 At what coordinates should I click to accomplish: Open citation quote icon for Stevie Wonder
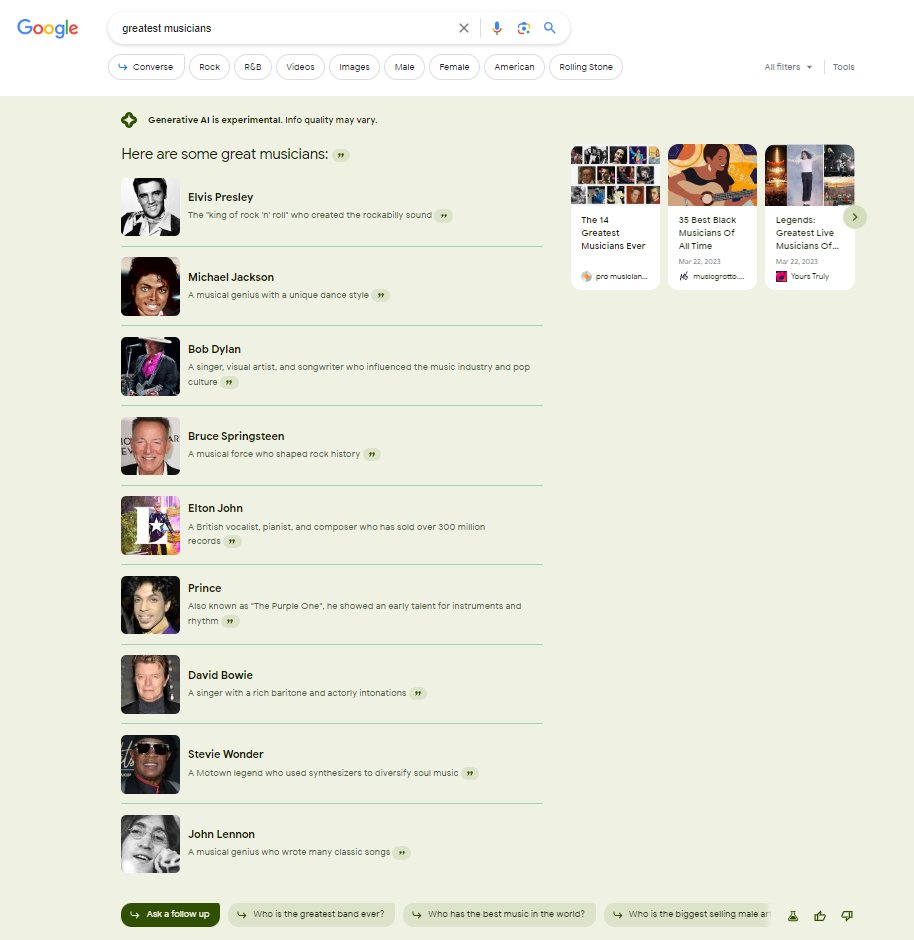[x=470, y=773]
